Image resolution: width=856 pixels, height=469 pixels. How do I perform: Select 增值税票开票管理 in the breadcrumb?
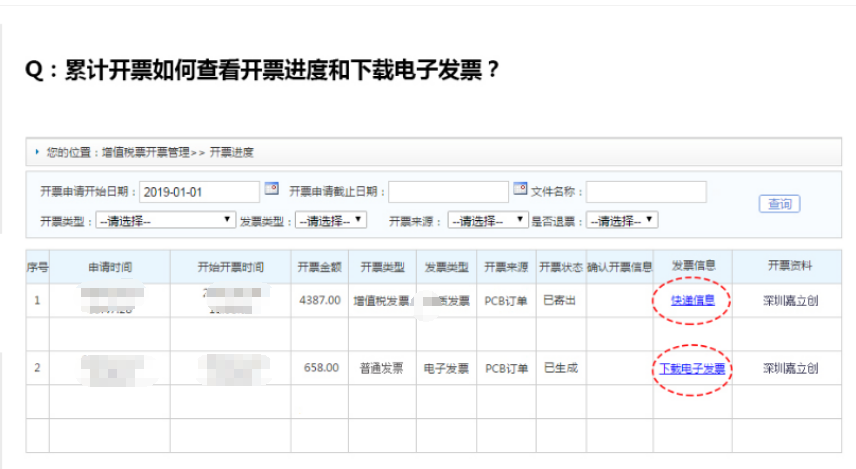144,153
